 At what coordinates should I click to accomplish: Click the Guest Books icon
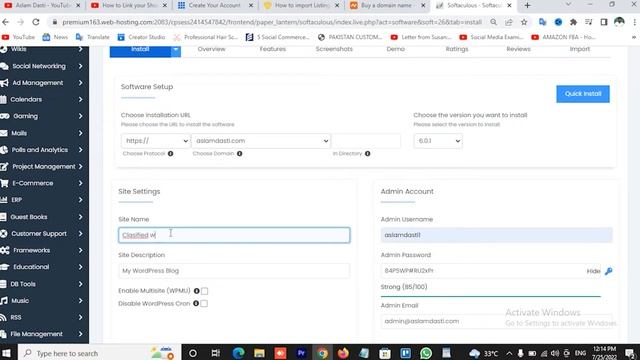pyautogui.click(x=3, y=217)
